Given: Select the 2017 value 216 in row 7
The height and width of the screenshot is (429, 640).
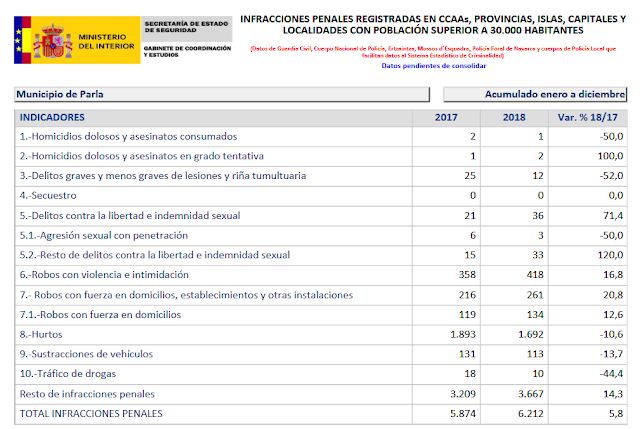Looking at the screenshot, I should (467, 295).
